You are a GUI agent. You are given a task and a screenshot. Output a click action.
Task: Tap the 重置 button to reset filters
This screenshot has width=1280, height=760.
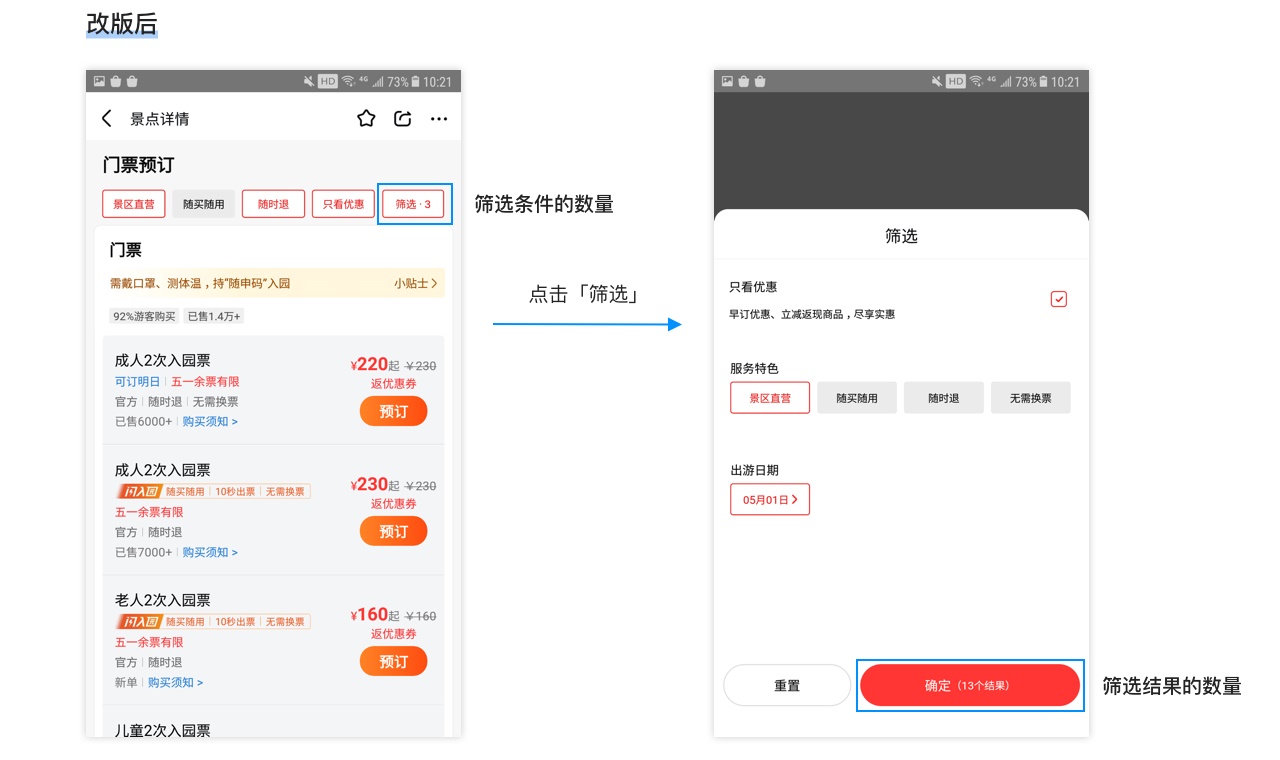click(787, 684)
